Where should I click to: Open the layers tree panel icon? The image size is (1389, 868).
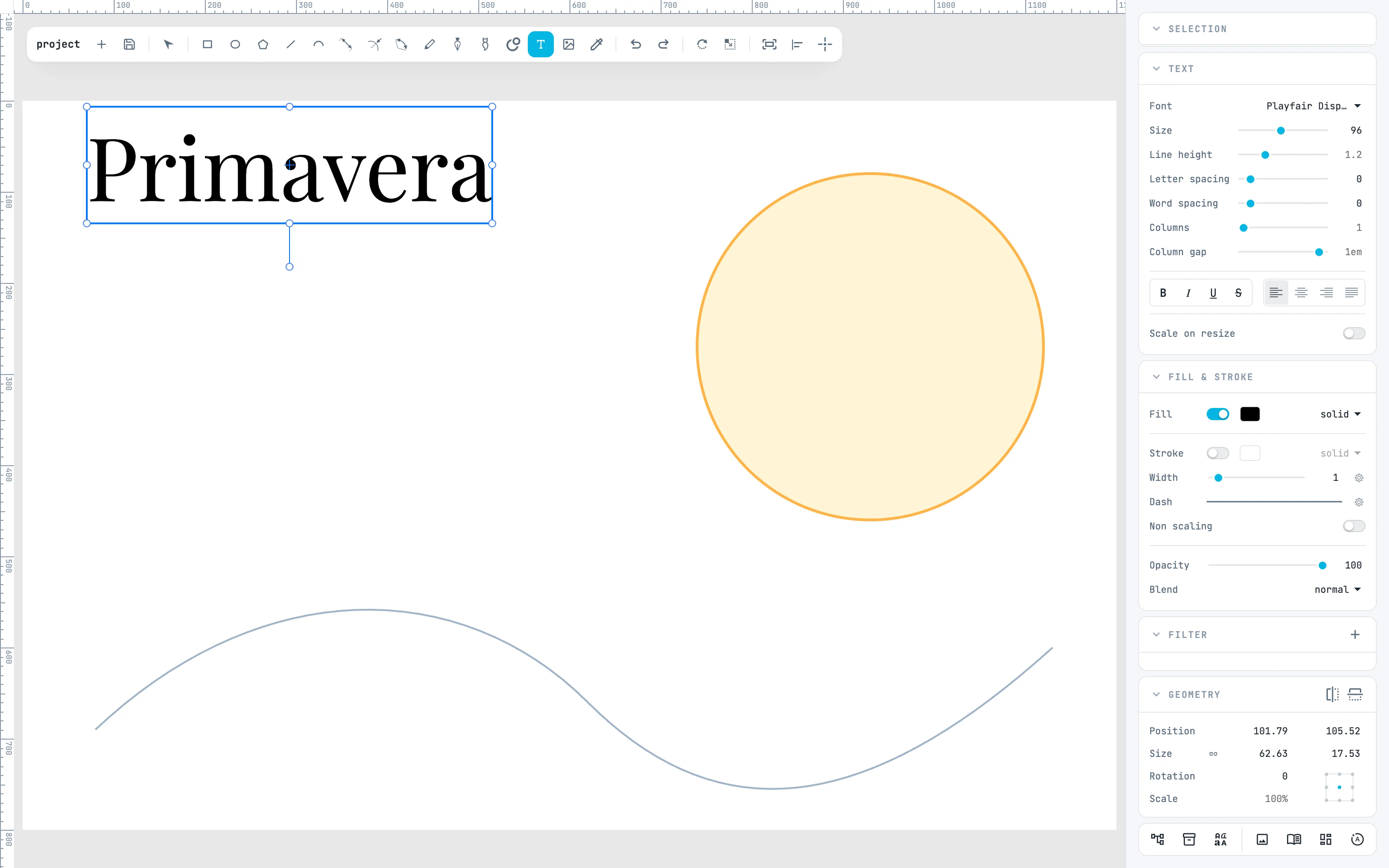point(1158,839)
